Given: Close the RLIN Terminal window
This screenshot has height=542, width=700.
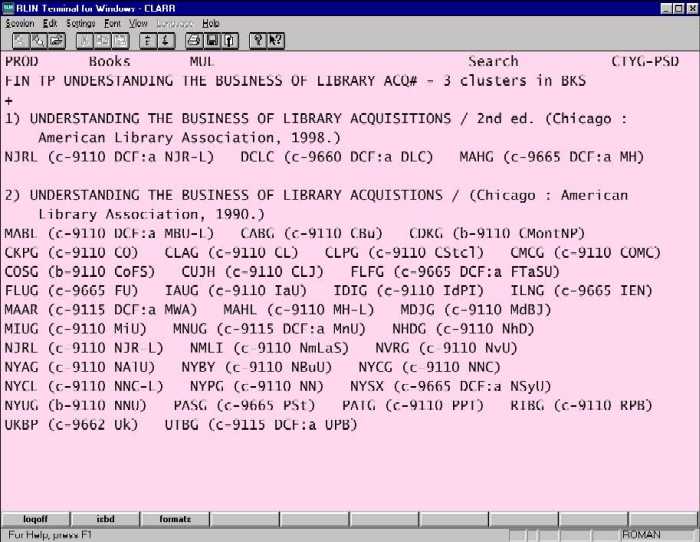Looking at the screenshot, I should tap(691, 8).
